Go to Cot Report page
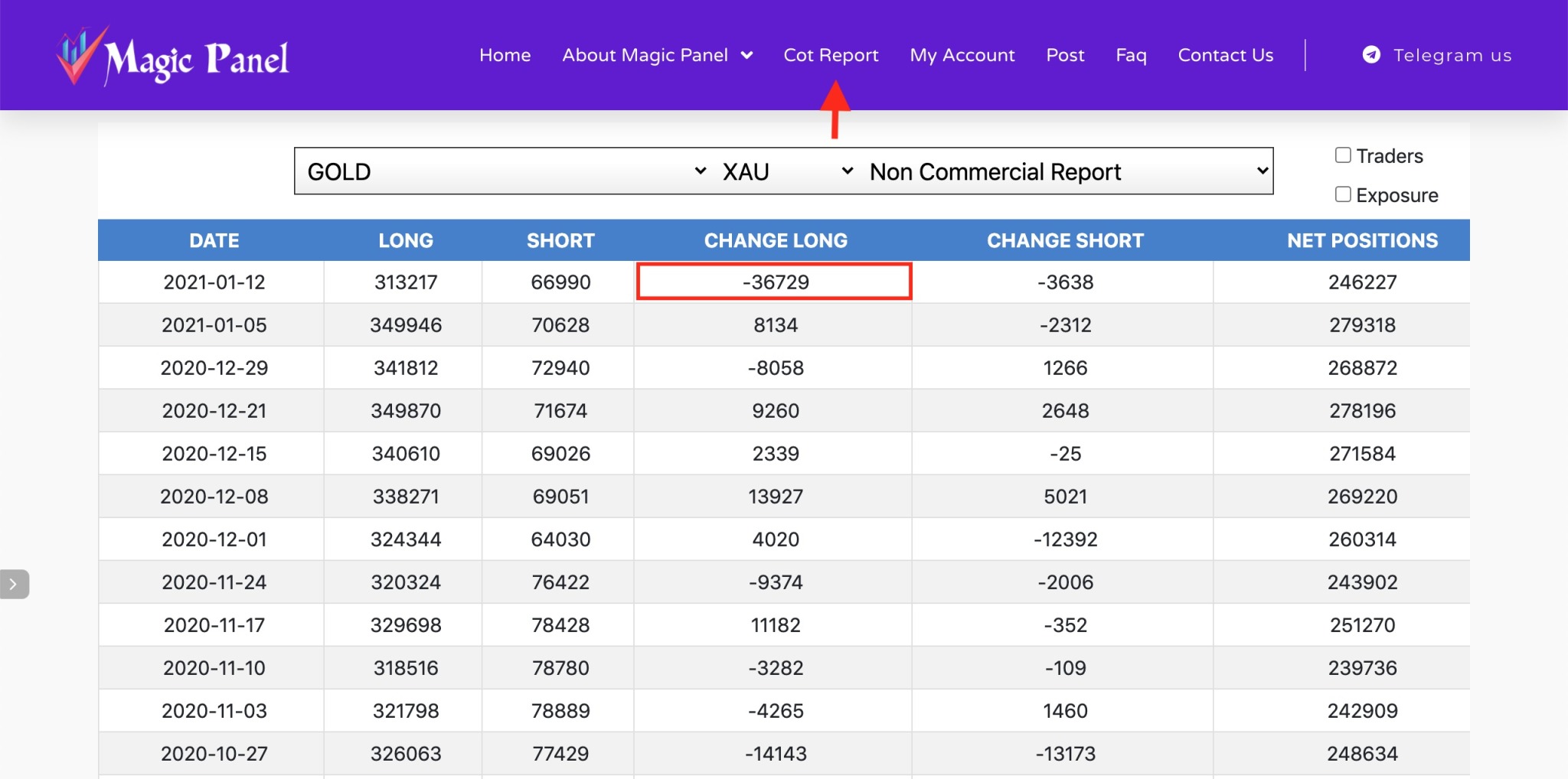Image resolution: width=1568 pixels, height=779 pixels. click(831, 55)
